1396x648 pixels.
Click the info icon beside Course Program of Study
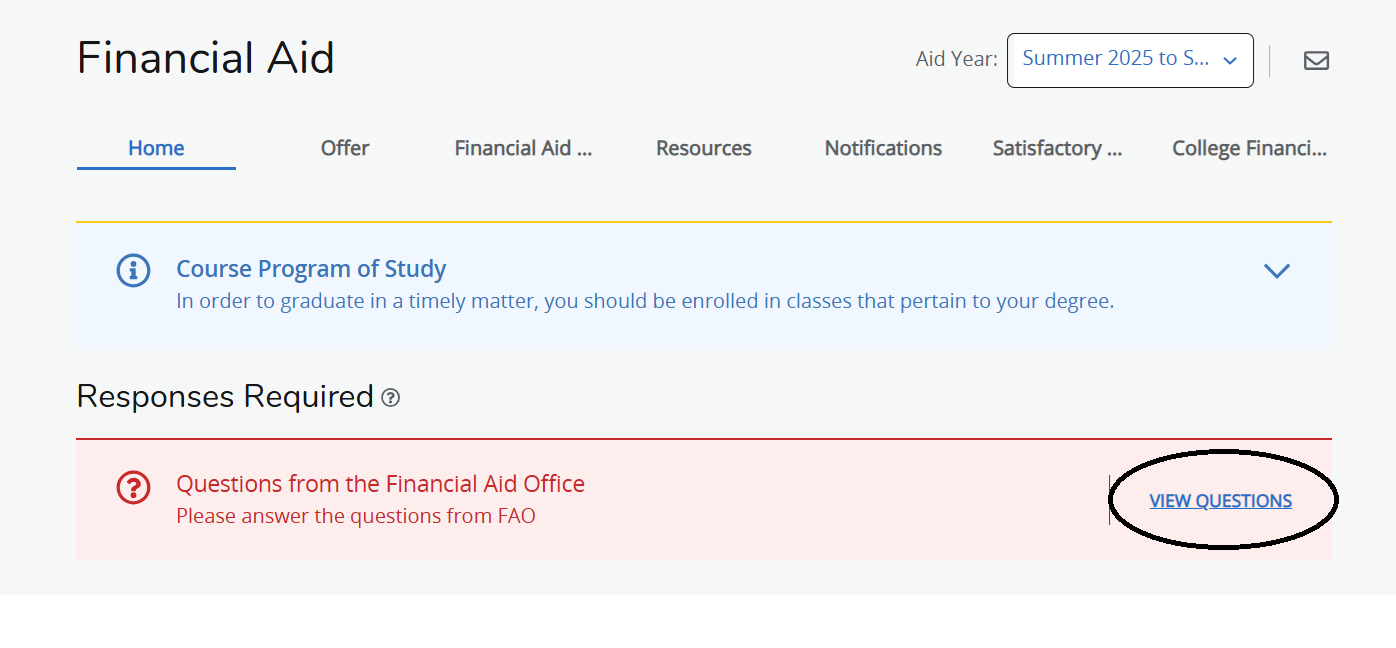(133, 270)
